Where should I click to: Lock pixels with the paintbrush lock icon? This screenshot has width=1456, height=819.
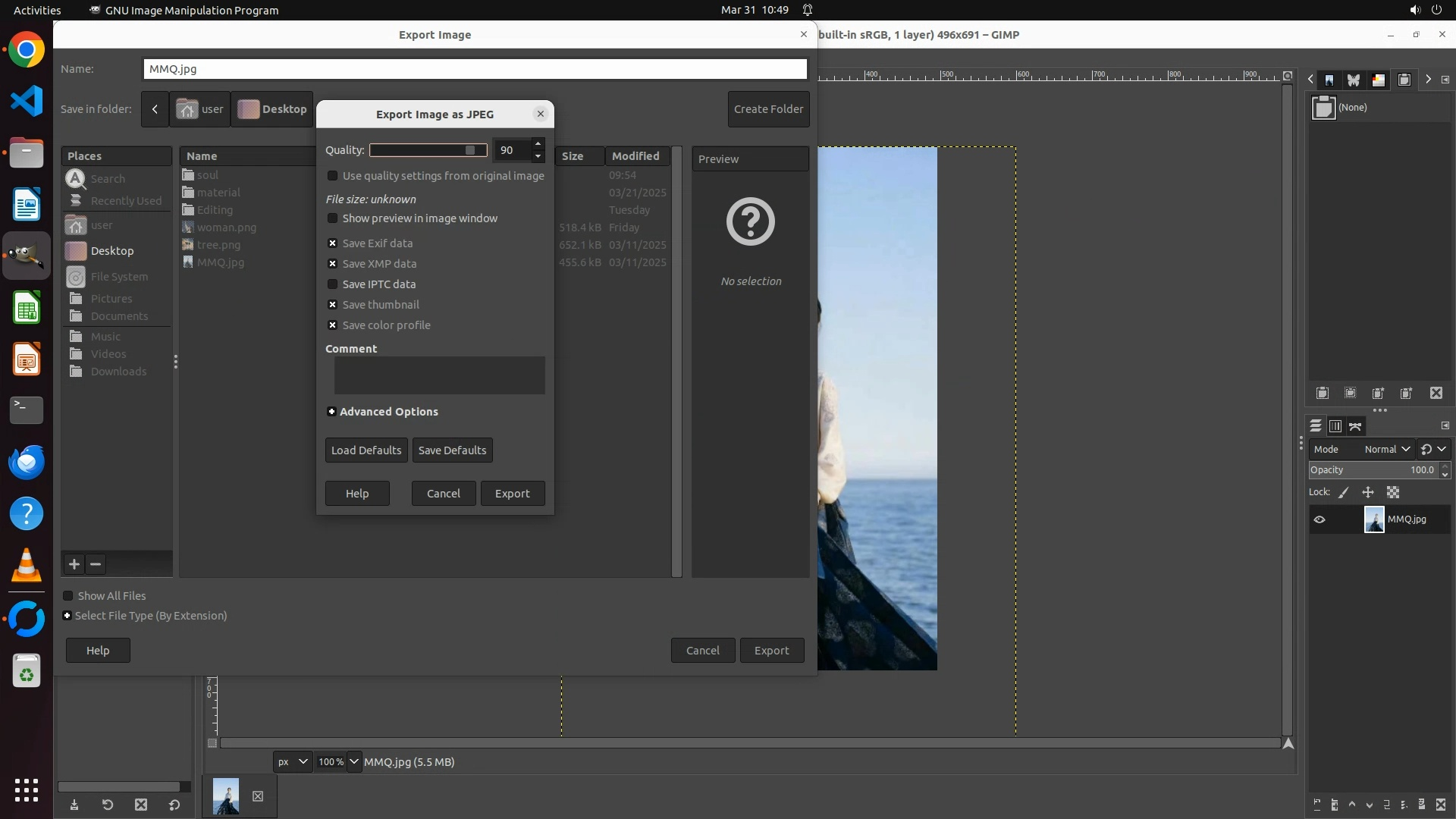(1344, 493)
